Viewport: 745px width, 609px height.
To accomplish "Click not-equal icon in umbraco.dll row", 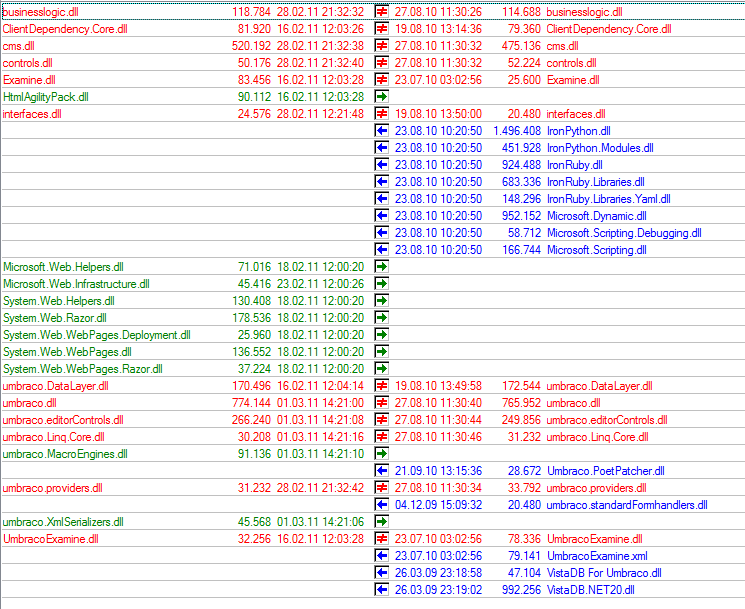I will pyautogui.click(x=382, y=403).
